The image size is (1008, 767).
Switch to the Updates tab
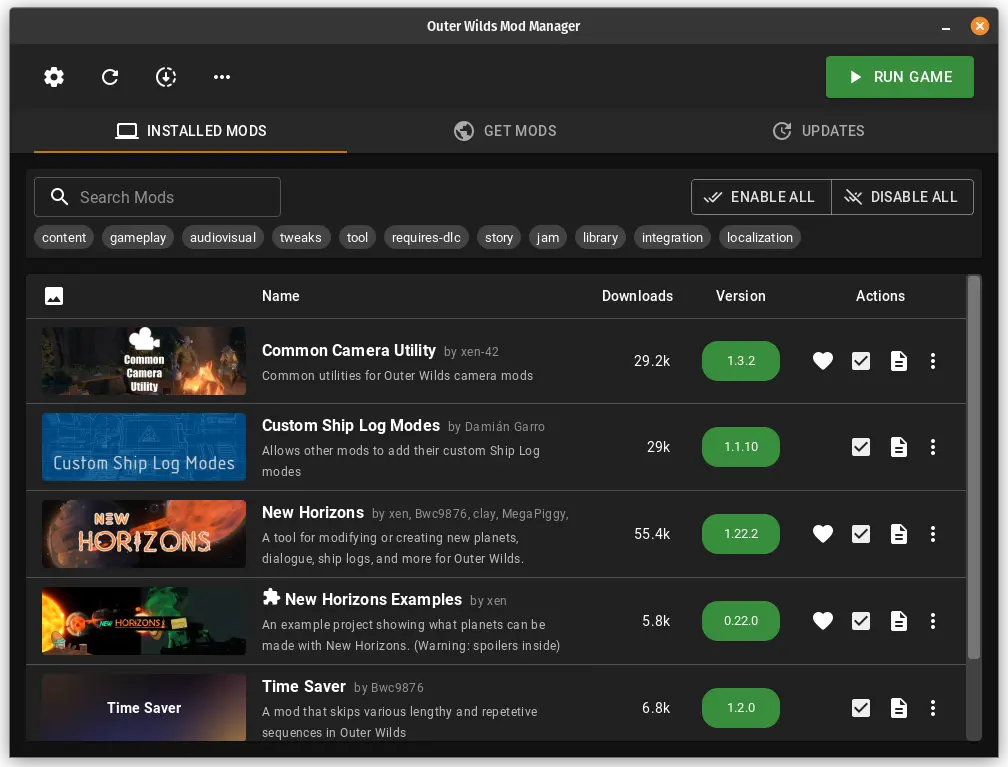pos(818,131)
